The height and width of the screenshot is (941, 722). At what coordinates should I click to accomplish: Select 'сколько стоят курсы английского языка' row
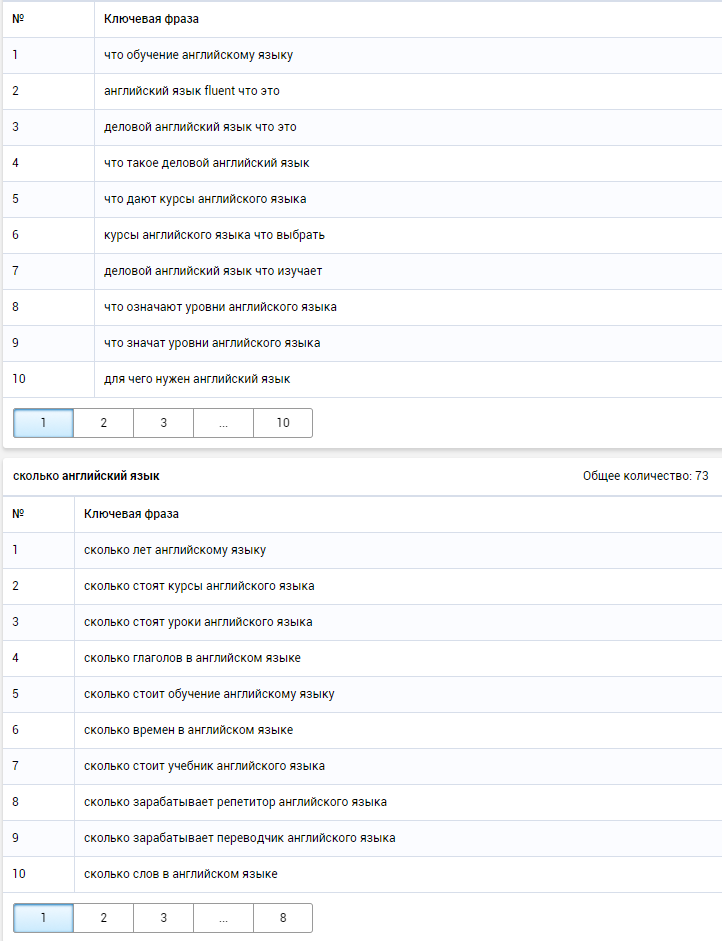tap(363, 586)
